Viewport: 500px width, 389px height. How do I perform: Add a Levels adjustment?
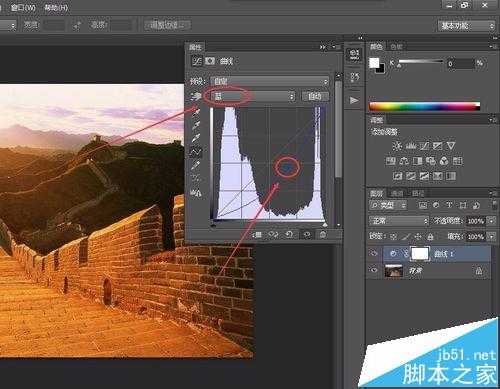[x=411, y=146]
